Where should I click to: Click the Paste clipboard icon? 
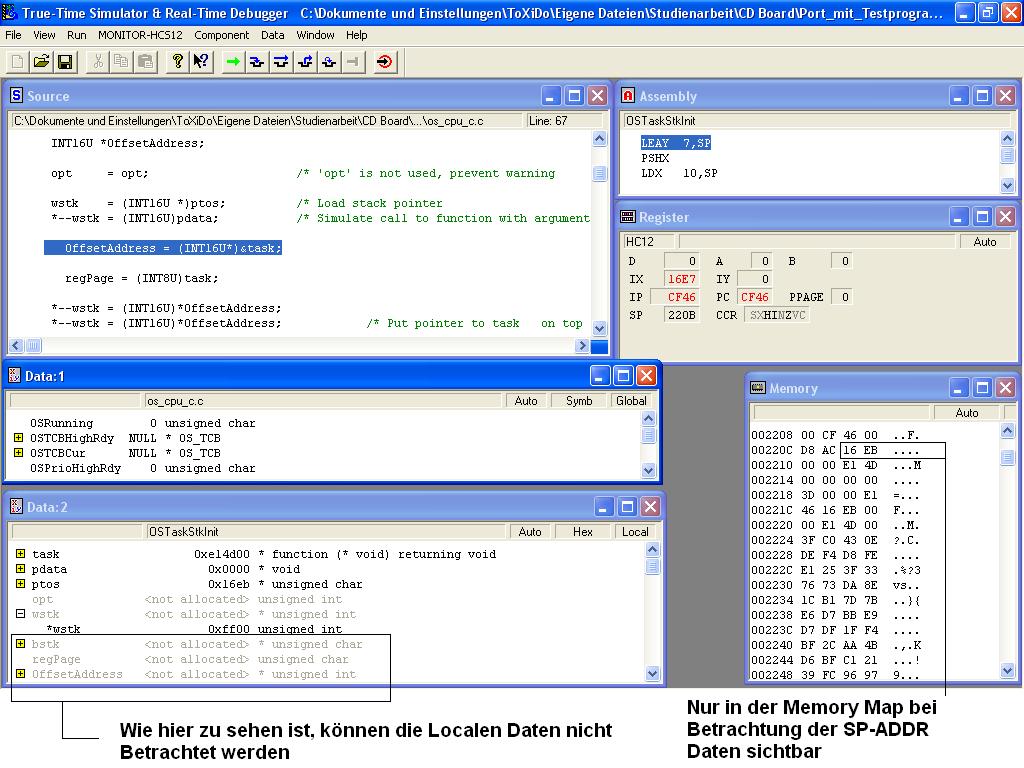(146, 62)
